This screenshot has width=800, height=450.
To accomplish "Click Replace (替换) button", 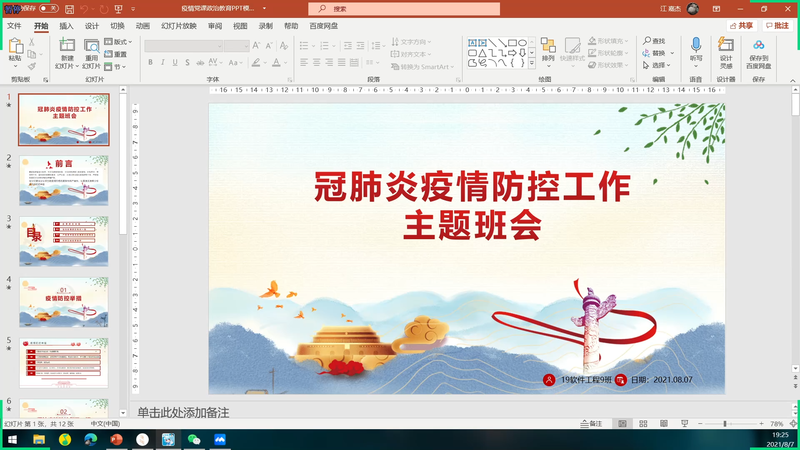I will 654,53.
